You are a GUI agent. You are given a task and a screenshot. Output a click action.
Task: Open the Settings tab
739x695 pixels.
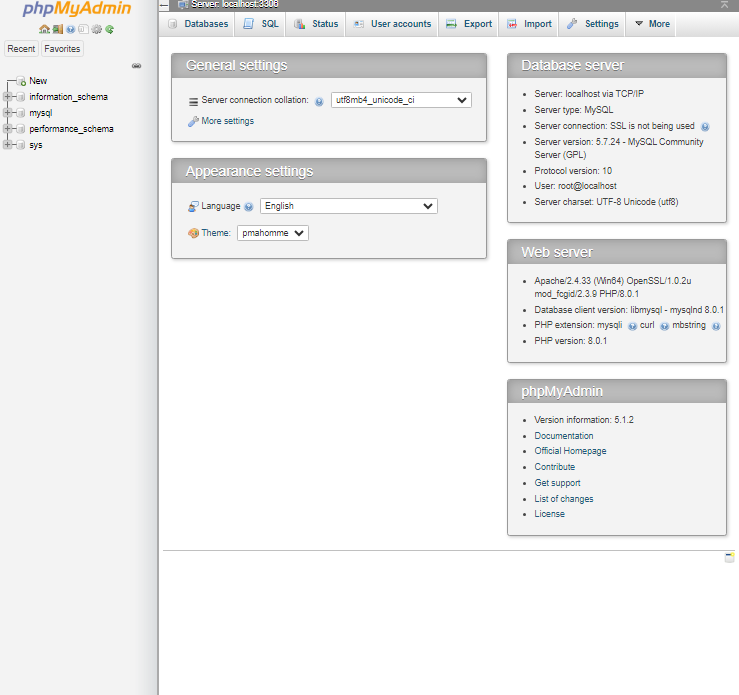click(x=593, y=24)
